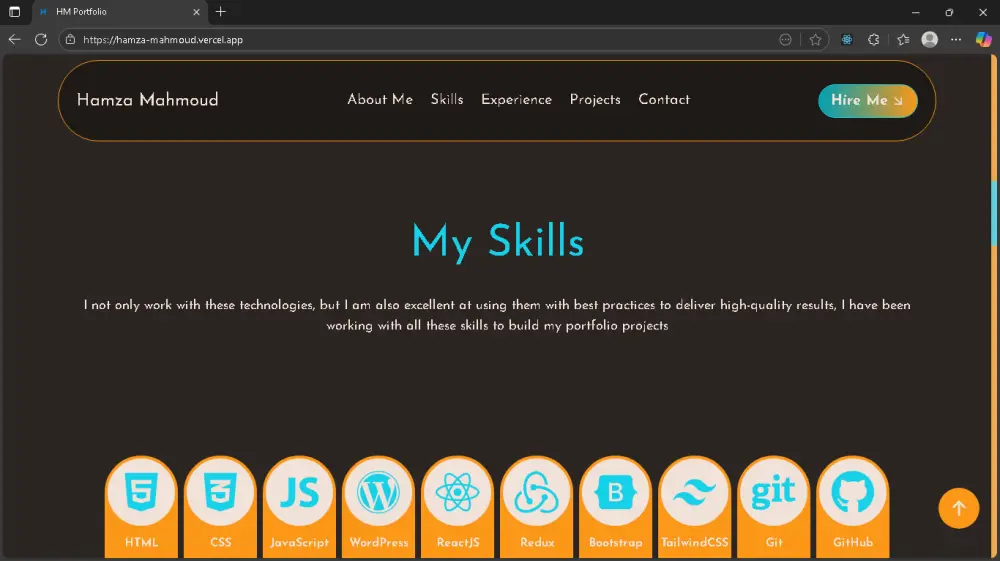This screenshot has height=561, width=1000.
Task: Click the page vertical scrollbar thumb
Action: point(994,212)
